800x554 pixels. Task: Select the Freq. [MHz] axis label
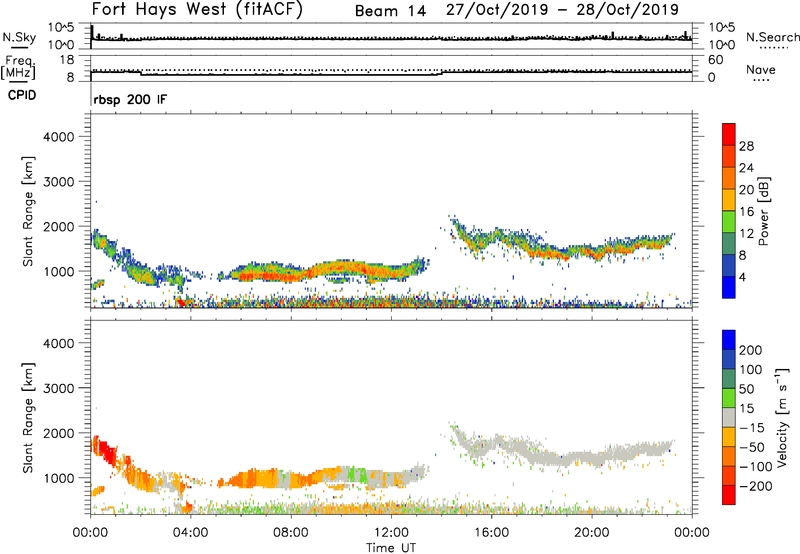point(19,67)
